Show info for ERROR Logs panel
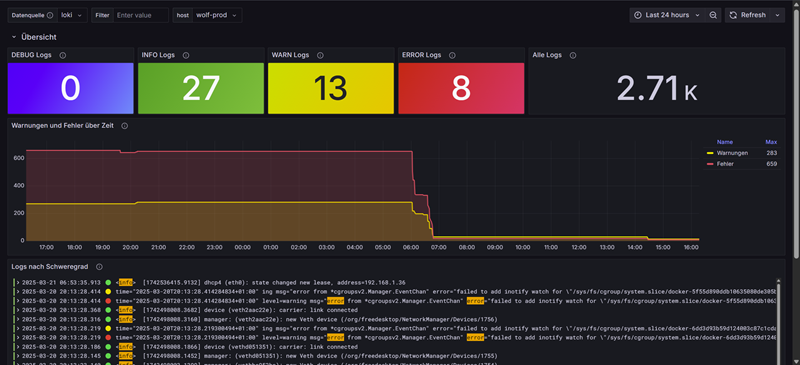The width and height of the screenshot is (800, 365). pyautogui.click(x=452, y=55)
